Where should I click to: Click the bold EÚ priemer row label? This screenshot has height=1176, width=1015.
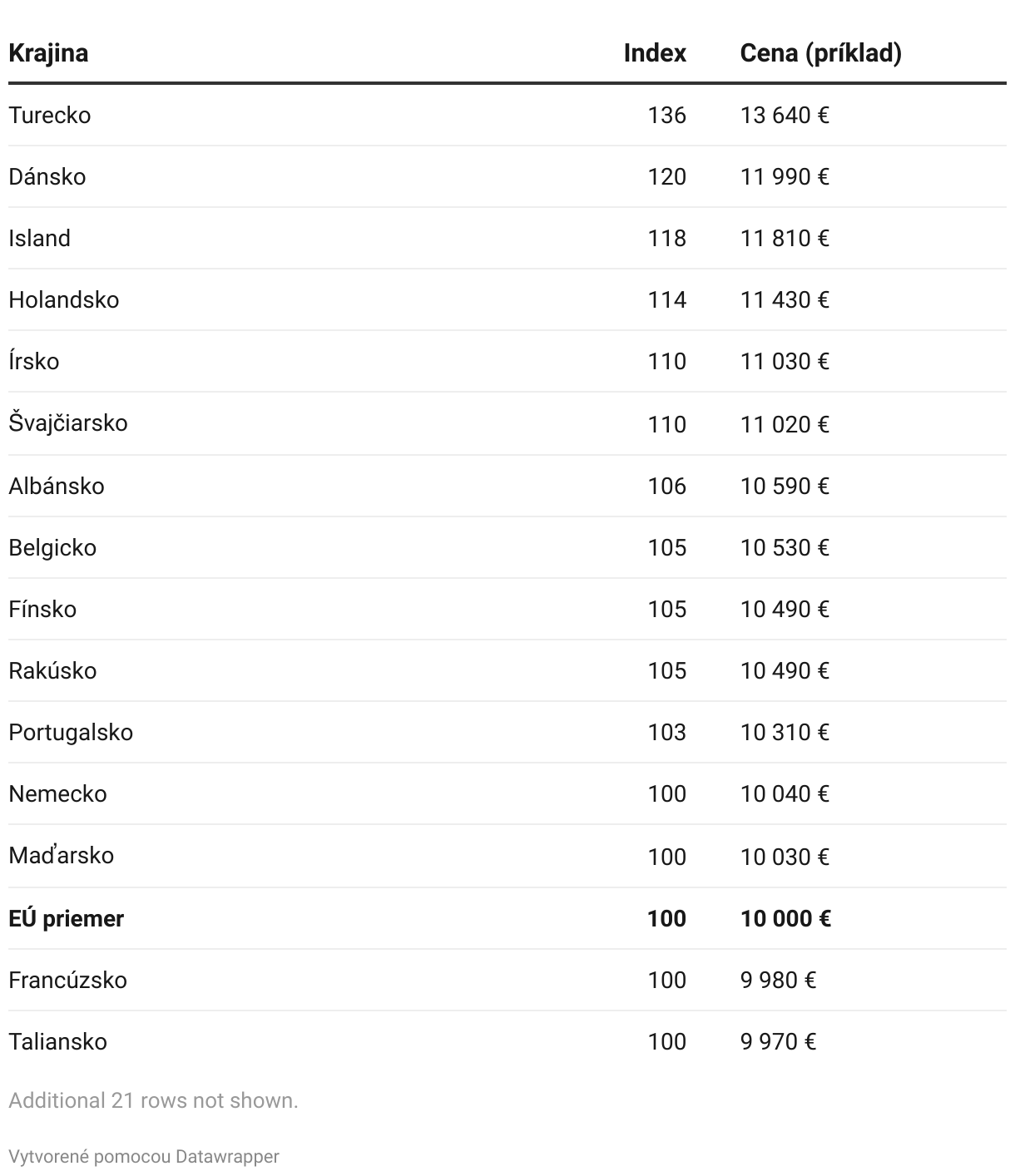pyautogui.click(x=67, y=918)
